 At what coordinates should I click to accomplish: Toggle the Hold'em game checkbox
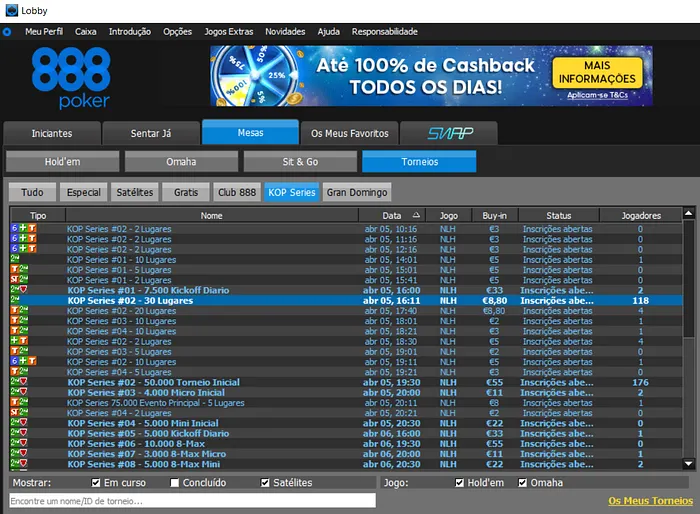tap(459, 483)
